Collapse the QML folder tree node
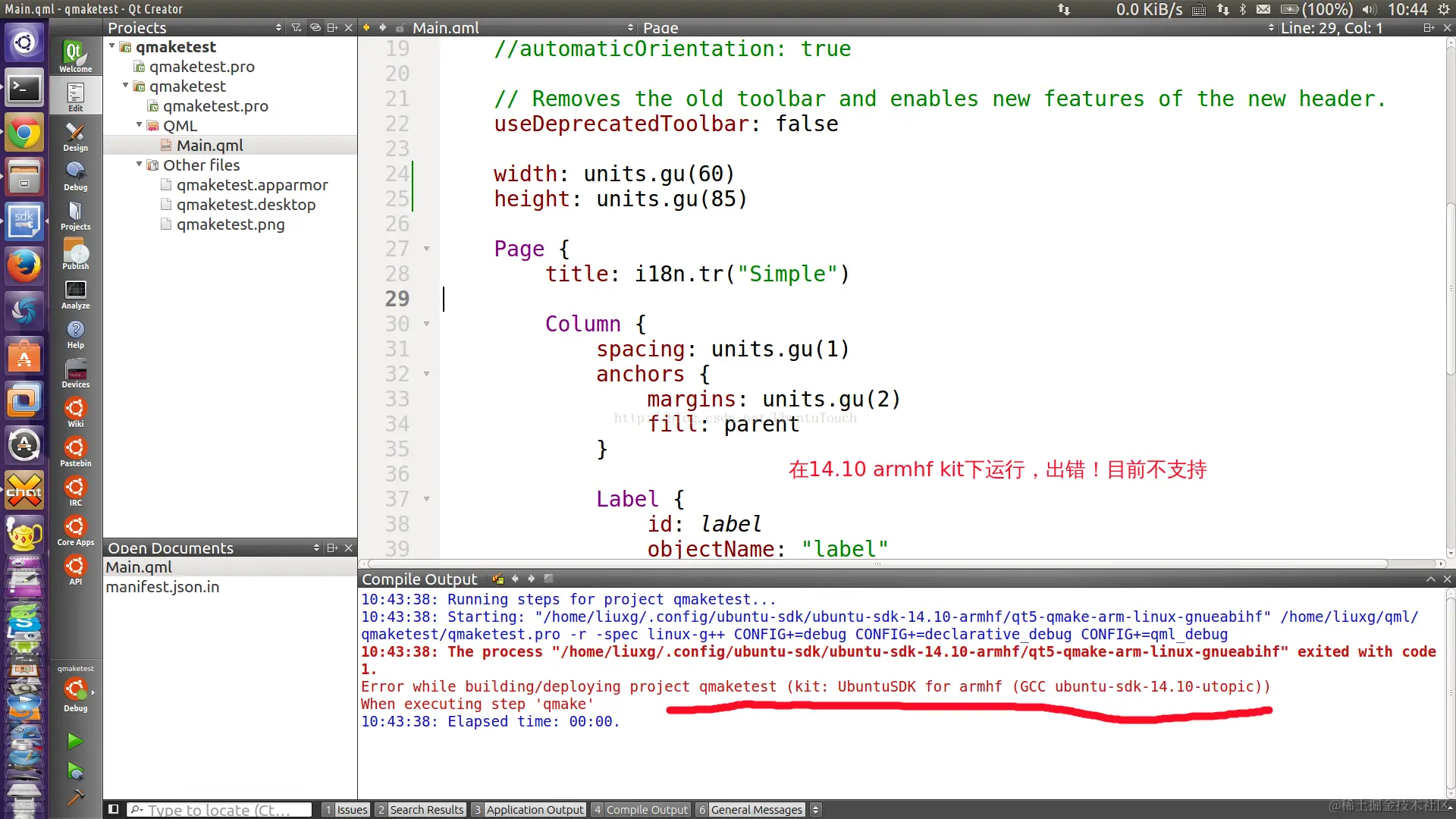The image size is (1456, 819). (140, 125)
